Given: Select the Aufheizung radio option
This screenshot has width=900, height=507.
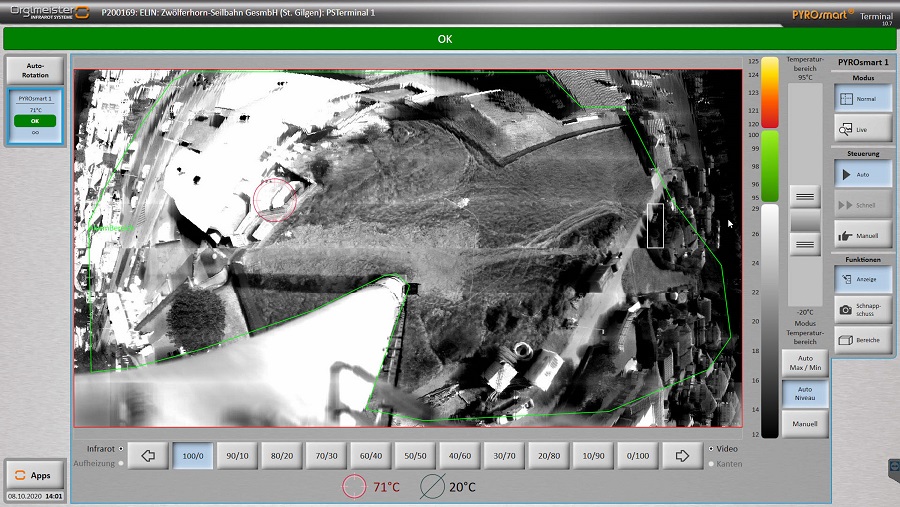Looking at the screenshot, I should (x=122, y=463).
